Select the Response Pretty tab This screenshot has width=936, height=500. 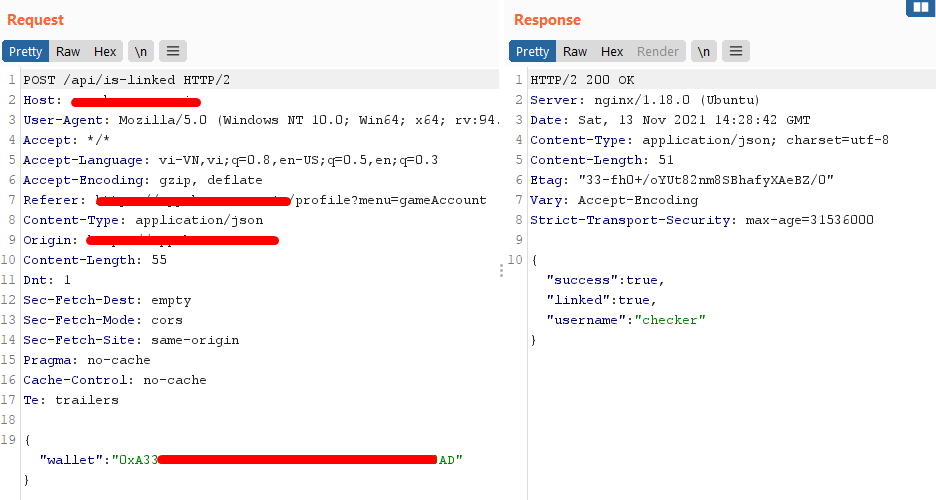pyautogui.click(x=532, y=51)
